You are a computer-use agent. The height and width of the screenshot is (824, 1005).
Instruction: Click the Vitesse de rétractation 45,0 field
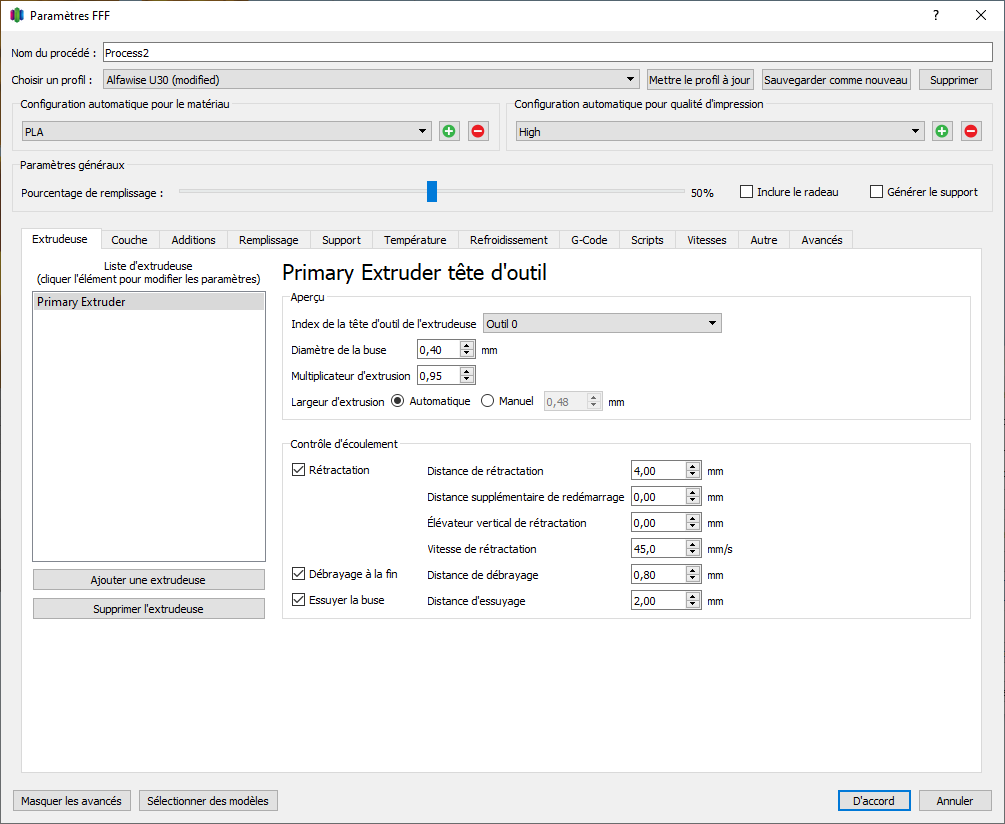coord(658,548)
